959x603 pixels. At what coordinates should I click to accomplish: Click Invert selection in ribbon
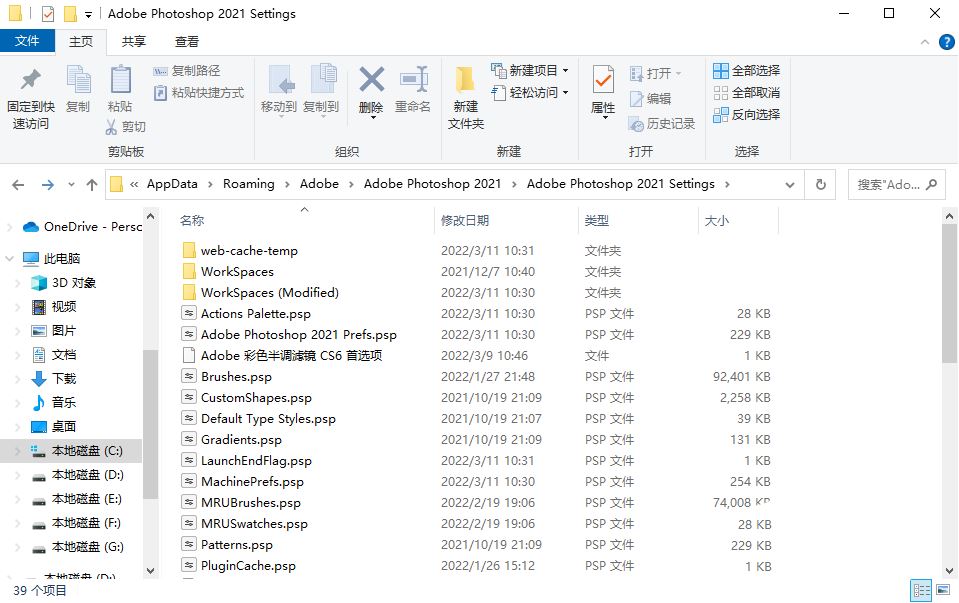747,115
